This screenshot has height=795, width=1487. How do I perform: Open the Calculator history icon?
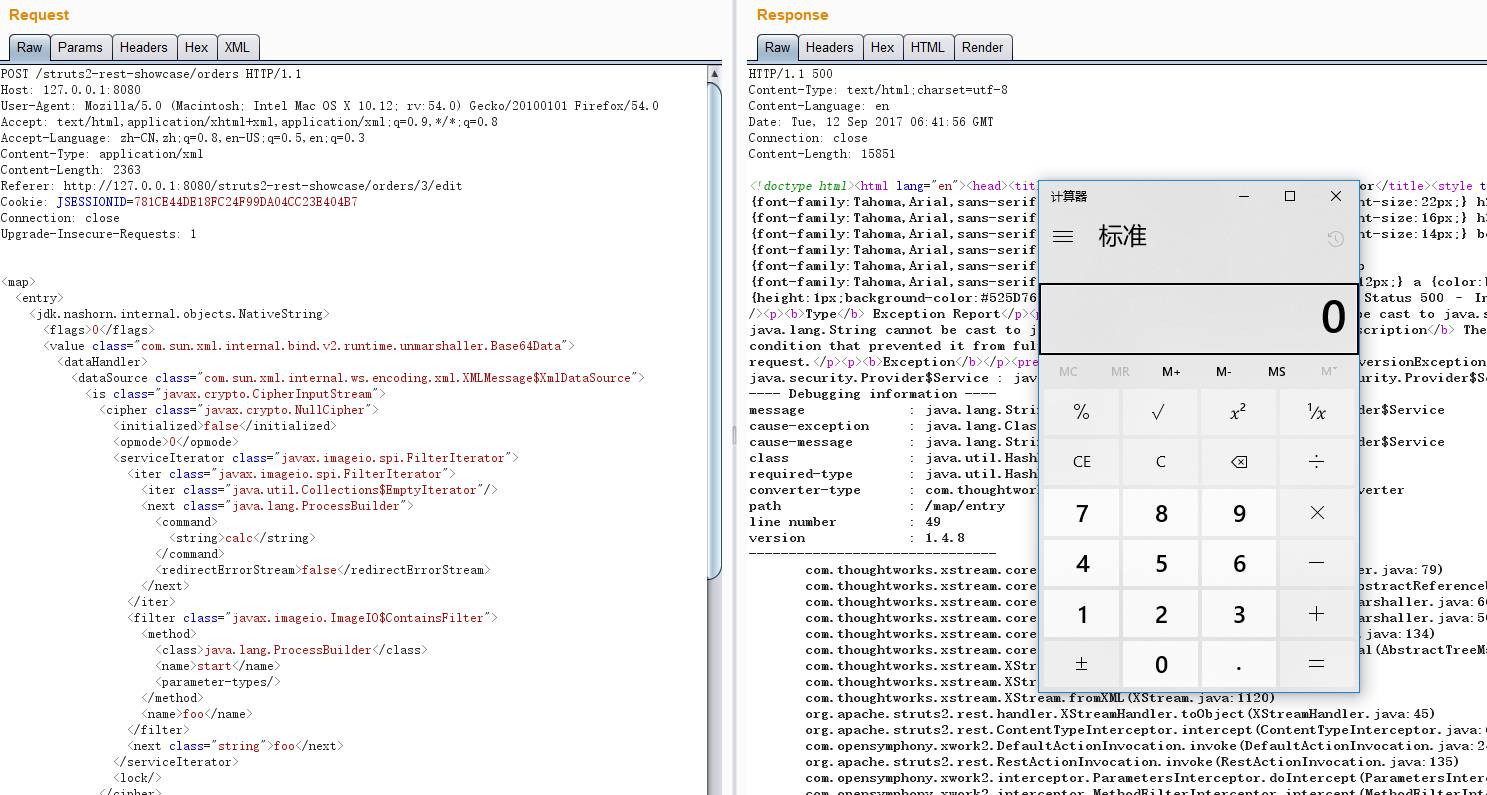pyautogui.click(x=1334, y=238)
